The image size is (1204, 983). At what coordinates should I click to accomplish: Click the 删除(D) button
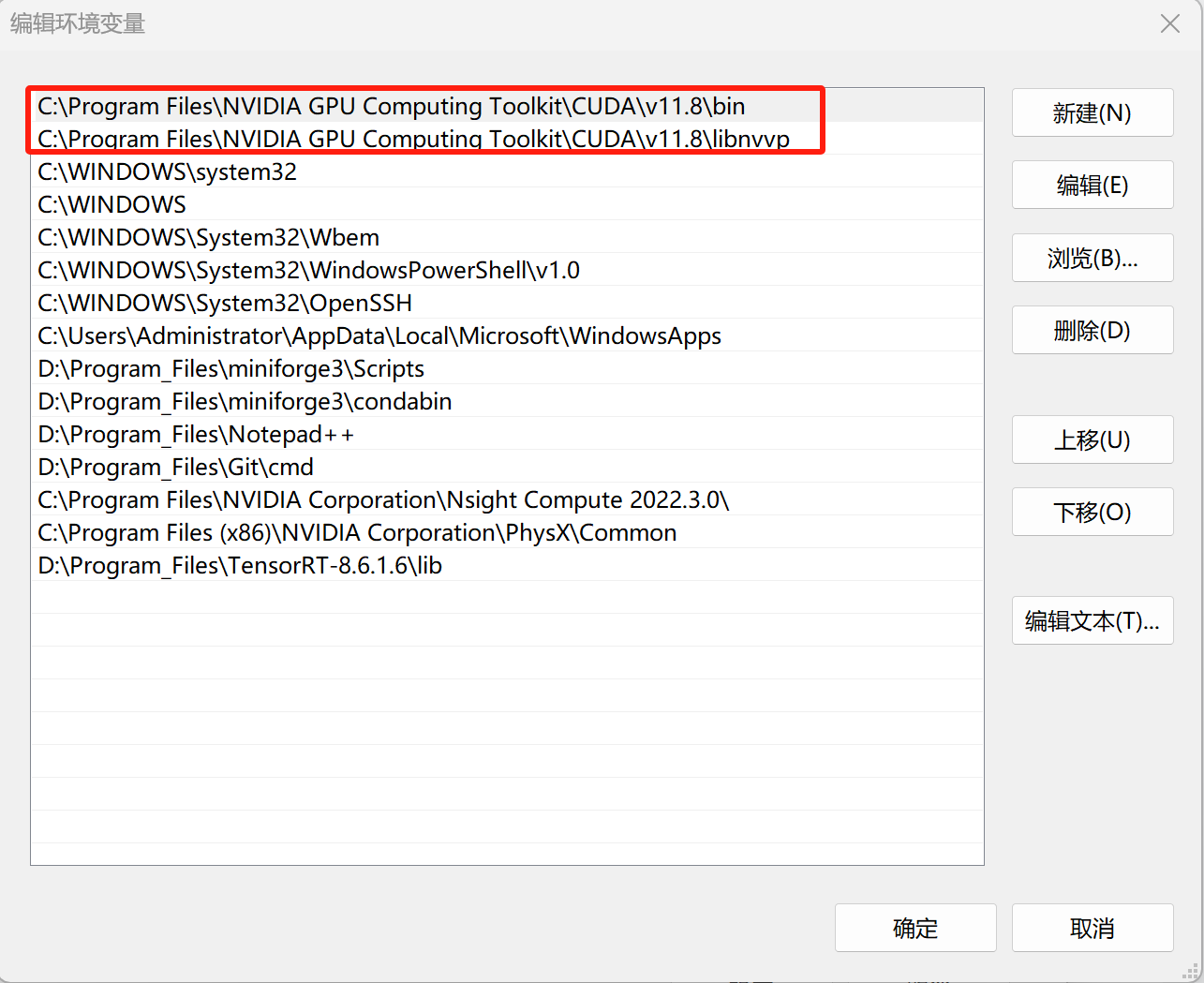[1093, 330]
